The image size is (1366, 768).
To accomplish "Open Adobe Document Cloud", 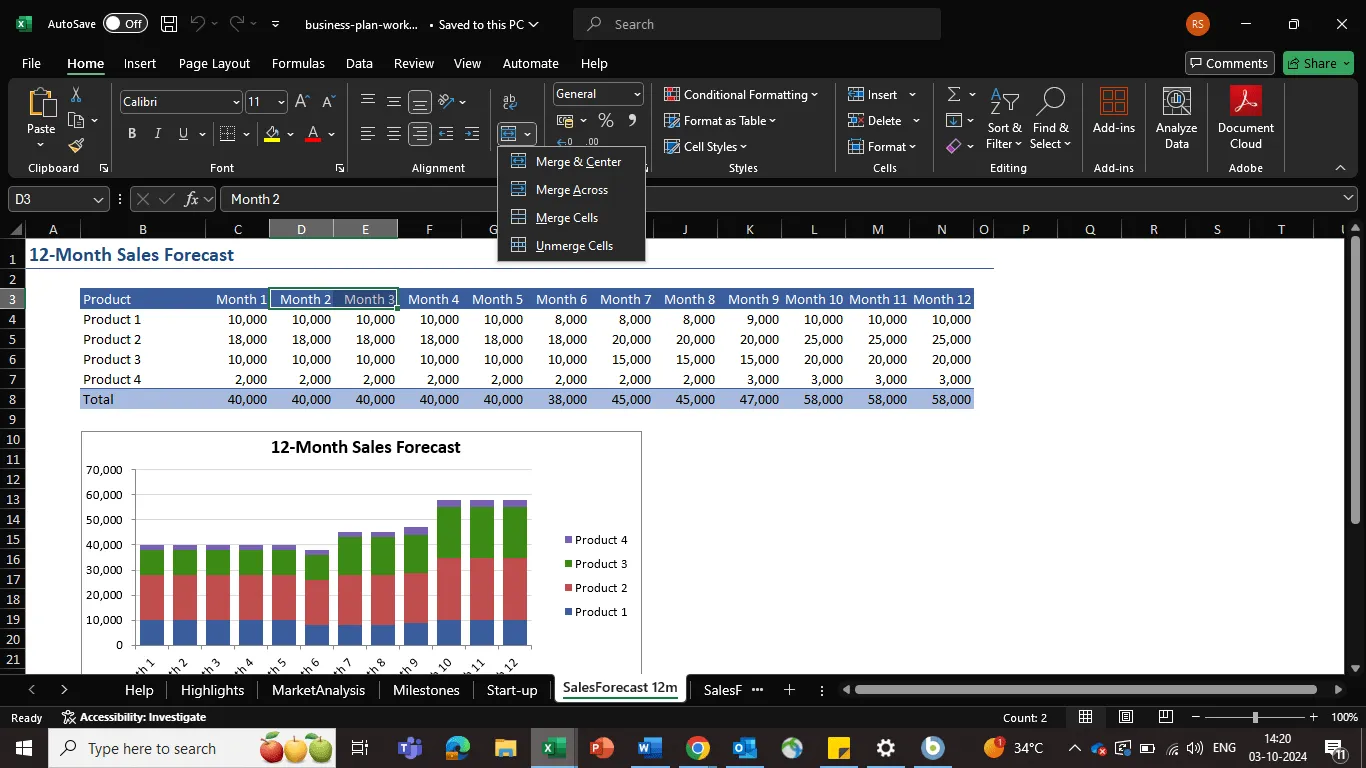I will coord(1245,119).
